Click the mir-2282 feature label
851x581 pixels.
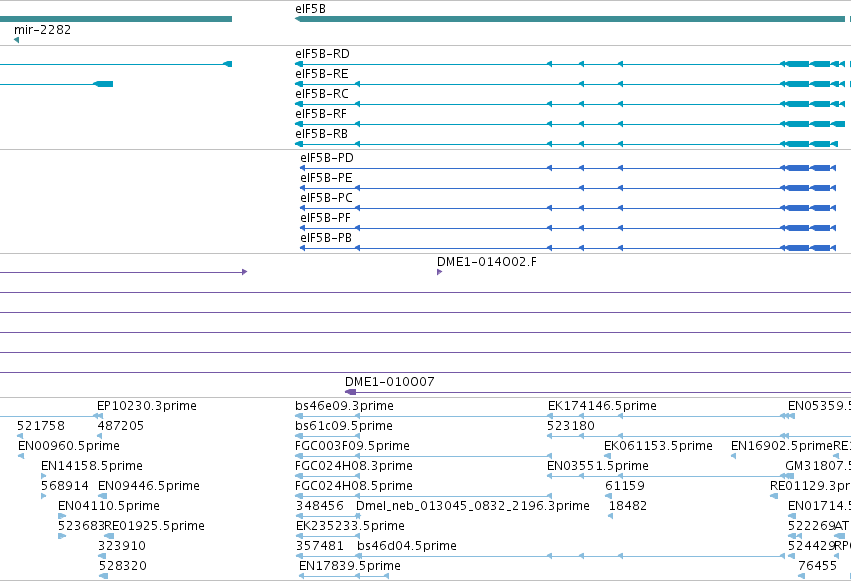[42, 29]
